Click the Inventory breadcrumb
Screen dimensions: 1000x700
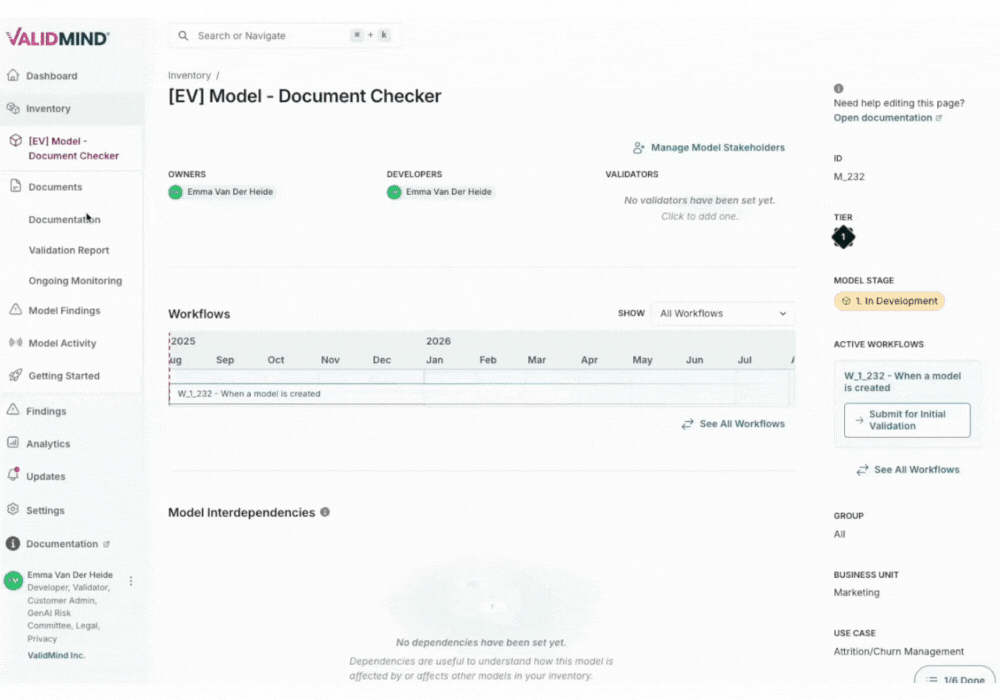189,75
